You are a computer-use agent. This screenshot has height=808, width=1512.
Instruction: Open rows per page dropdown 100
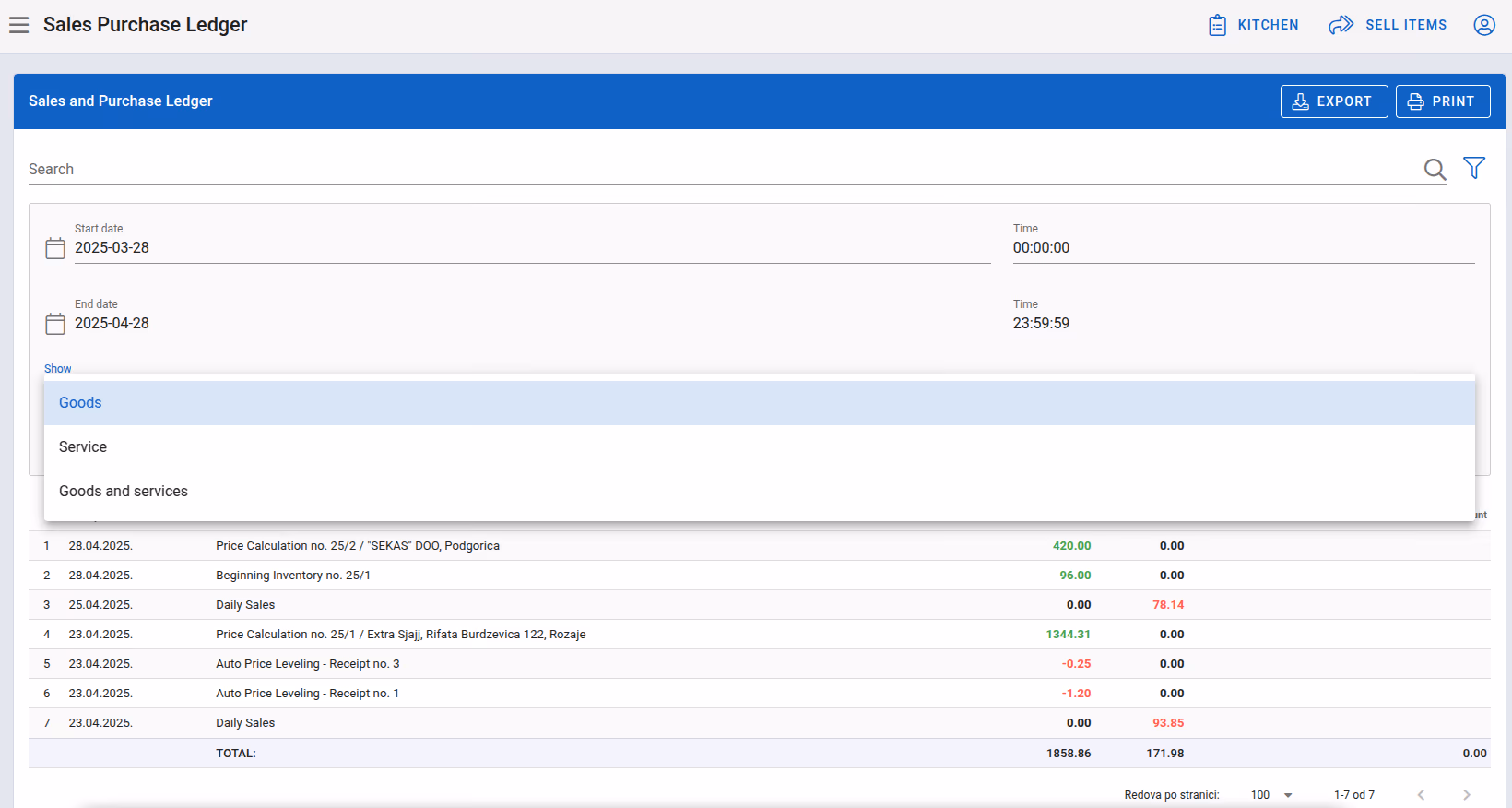click(1271, 795)
